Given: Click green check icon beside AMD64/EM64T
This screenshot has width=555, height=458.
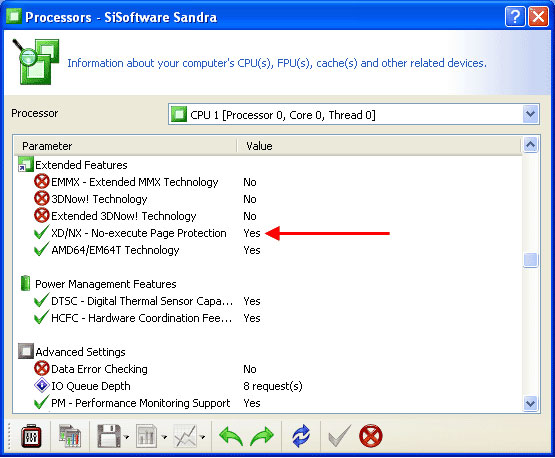Looking at the screenshot, I should click(41, 249).
